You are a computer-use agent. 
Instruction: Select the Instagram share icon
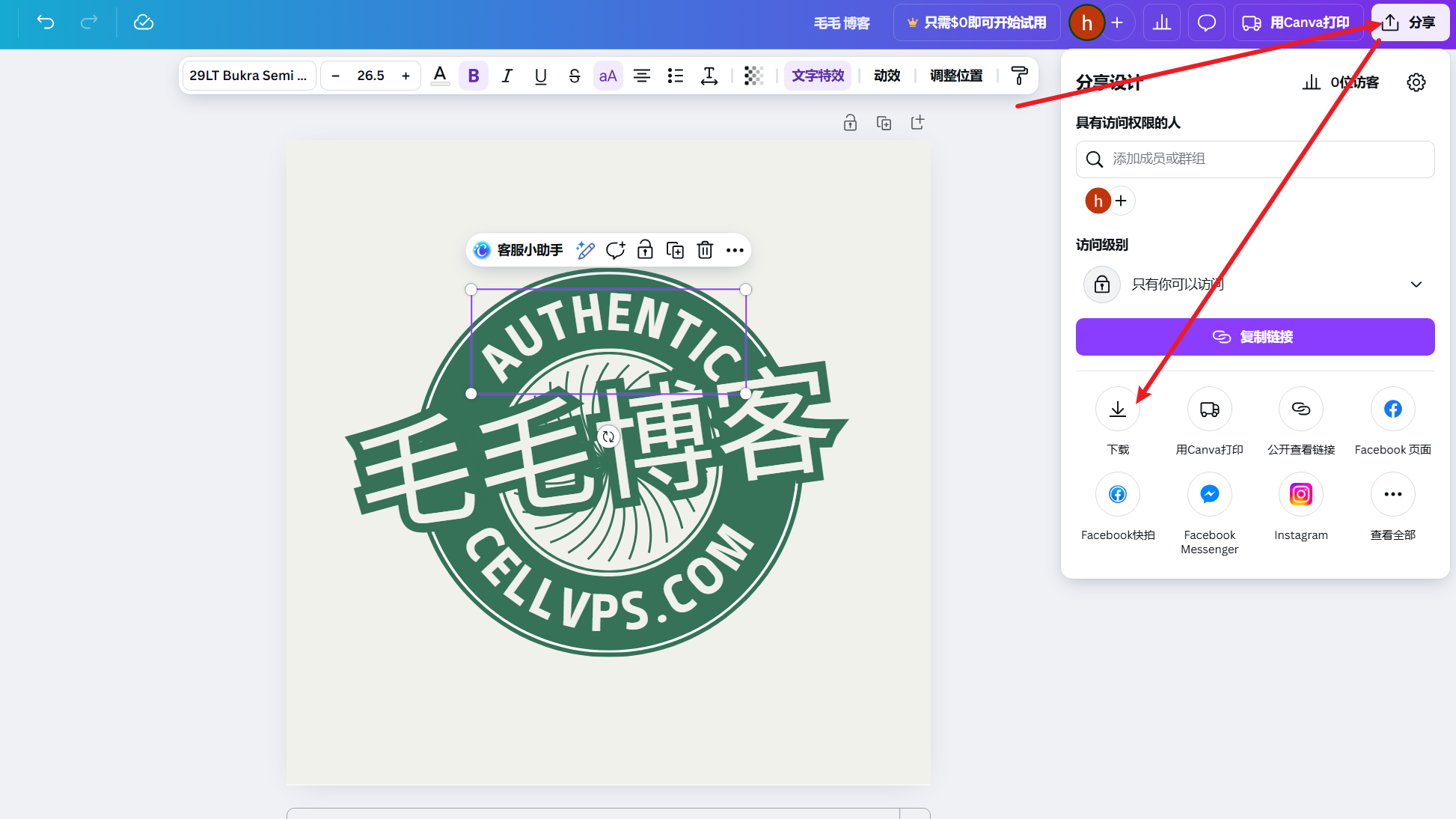[x=1300, y=494]
